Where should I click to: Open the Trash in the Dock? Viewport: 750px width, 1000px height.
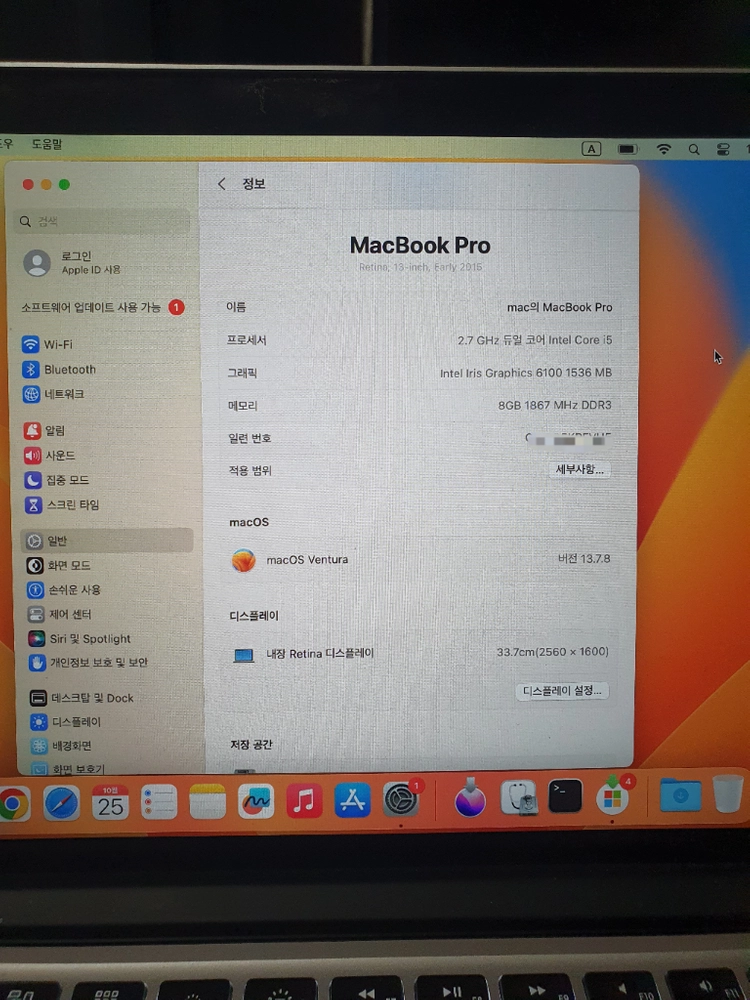(728, 793)
